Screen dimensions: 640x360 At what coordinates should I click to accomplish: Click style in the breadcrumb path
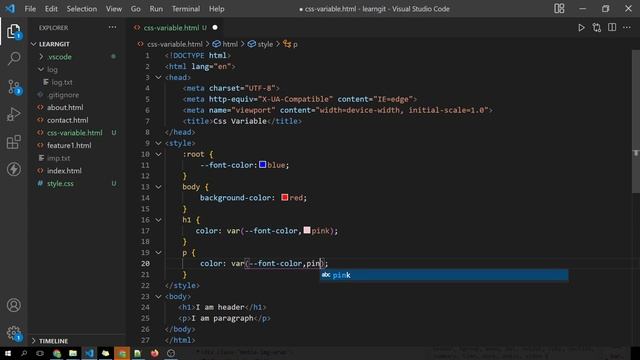tap(265, 44)
